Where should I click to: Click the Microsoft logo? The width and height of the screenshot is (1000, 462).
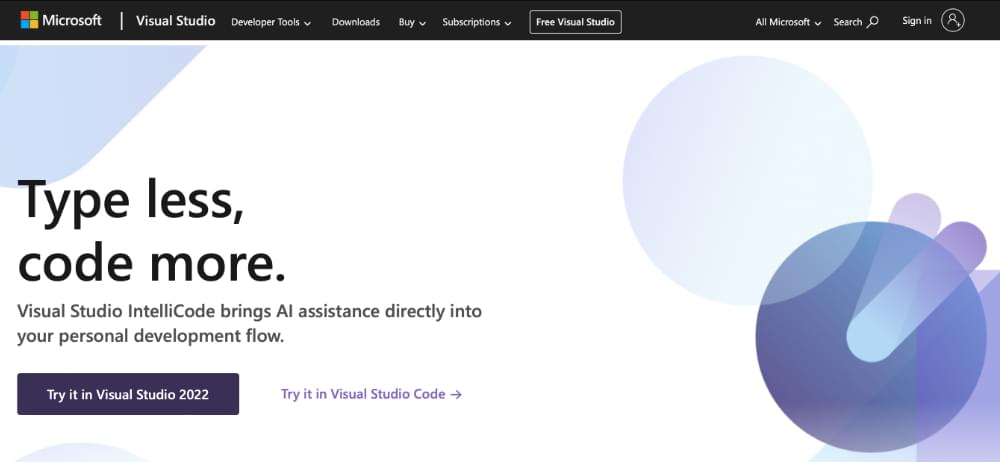coord(61,20)
